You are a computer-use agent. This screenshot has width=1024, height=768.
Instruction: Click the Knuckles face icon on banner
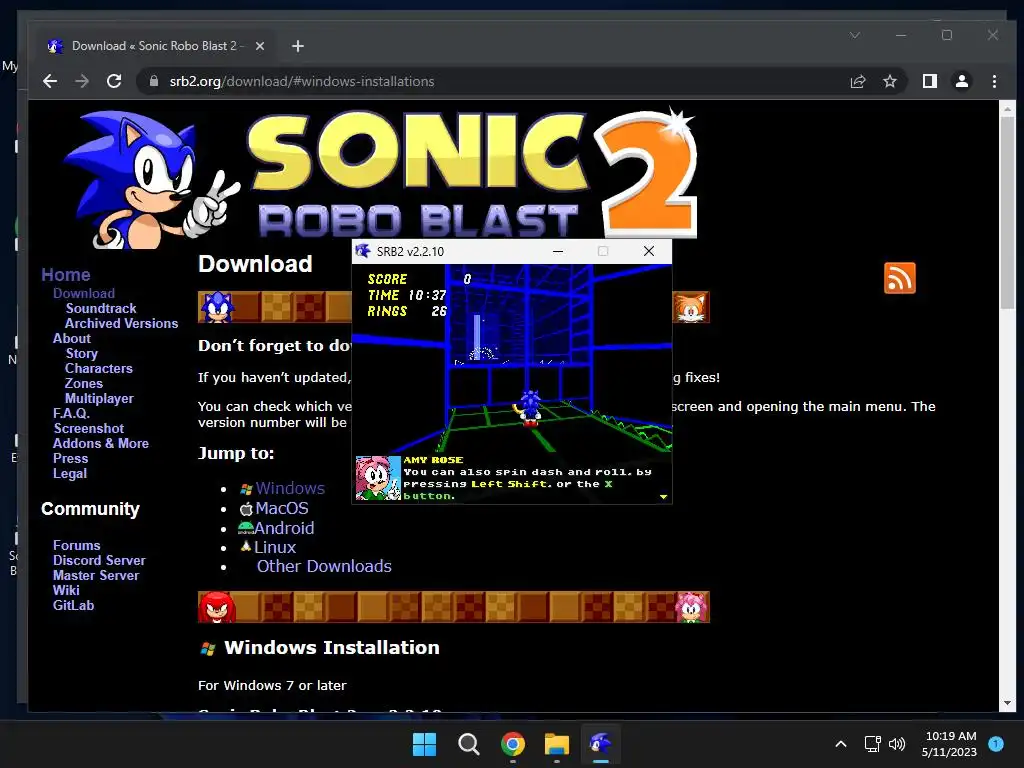pyautogui.click(x=217, y=607)
